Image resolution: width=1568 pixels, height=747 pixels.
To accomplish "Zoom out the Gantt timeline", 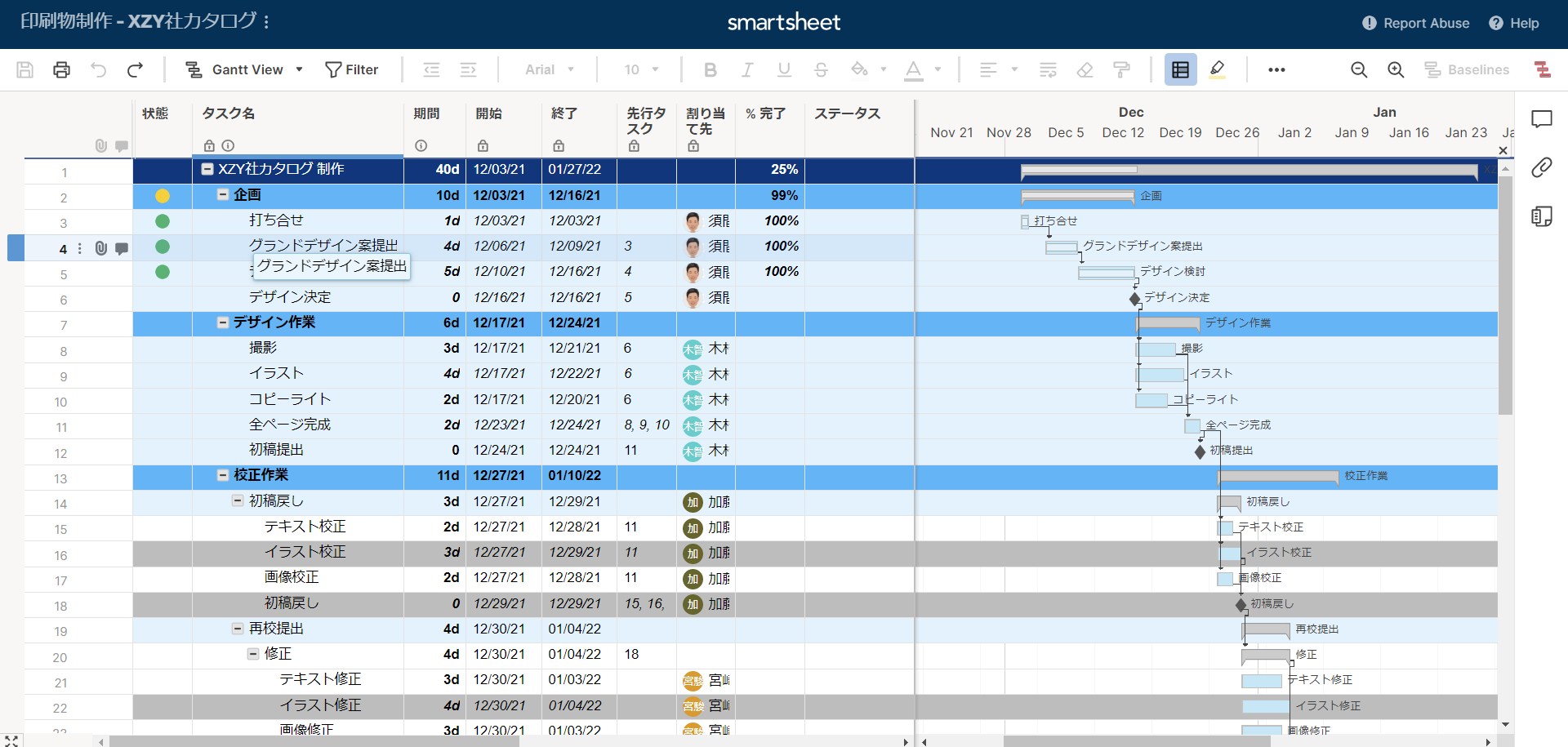I will click(1359, 70).
